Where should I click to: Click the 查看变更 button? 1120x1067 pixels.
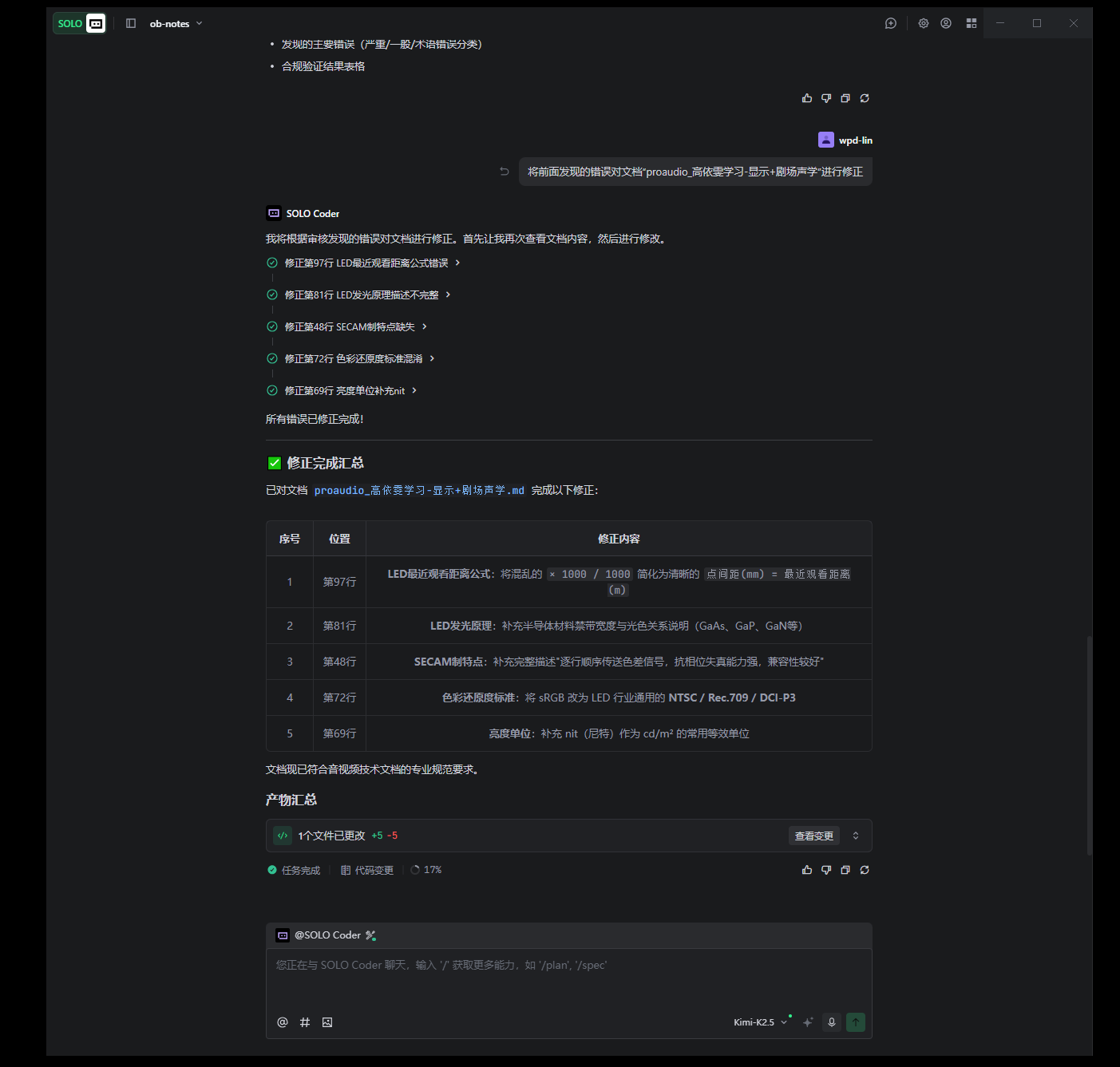[813, 836]
